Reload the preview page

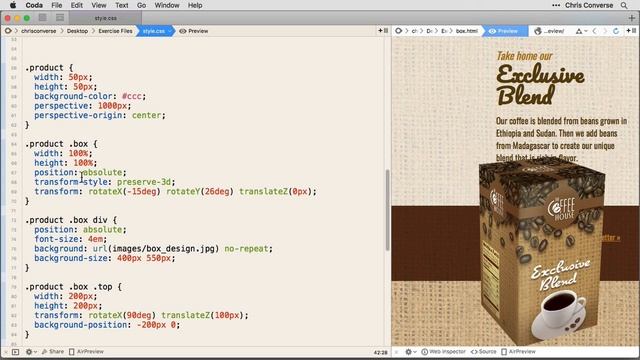(616, 31)
